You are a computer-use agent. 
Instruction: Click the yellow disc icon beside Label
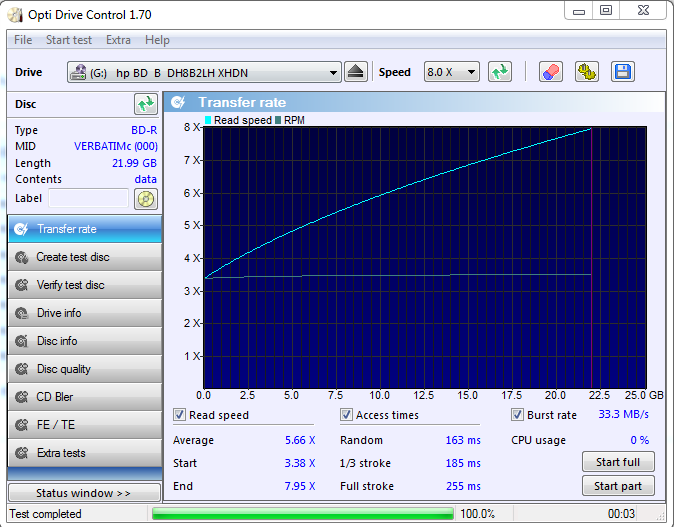point(146,199)
